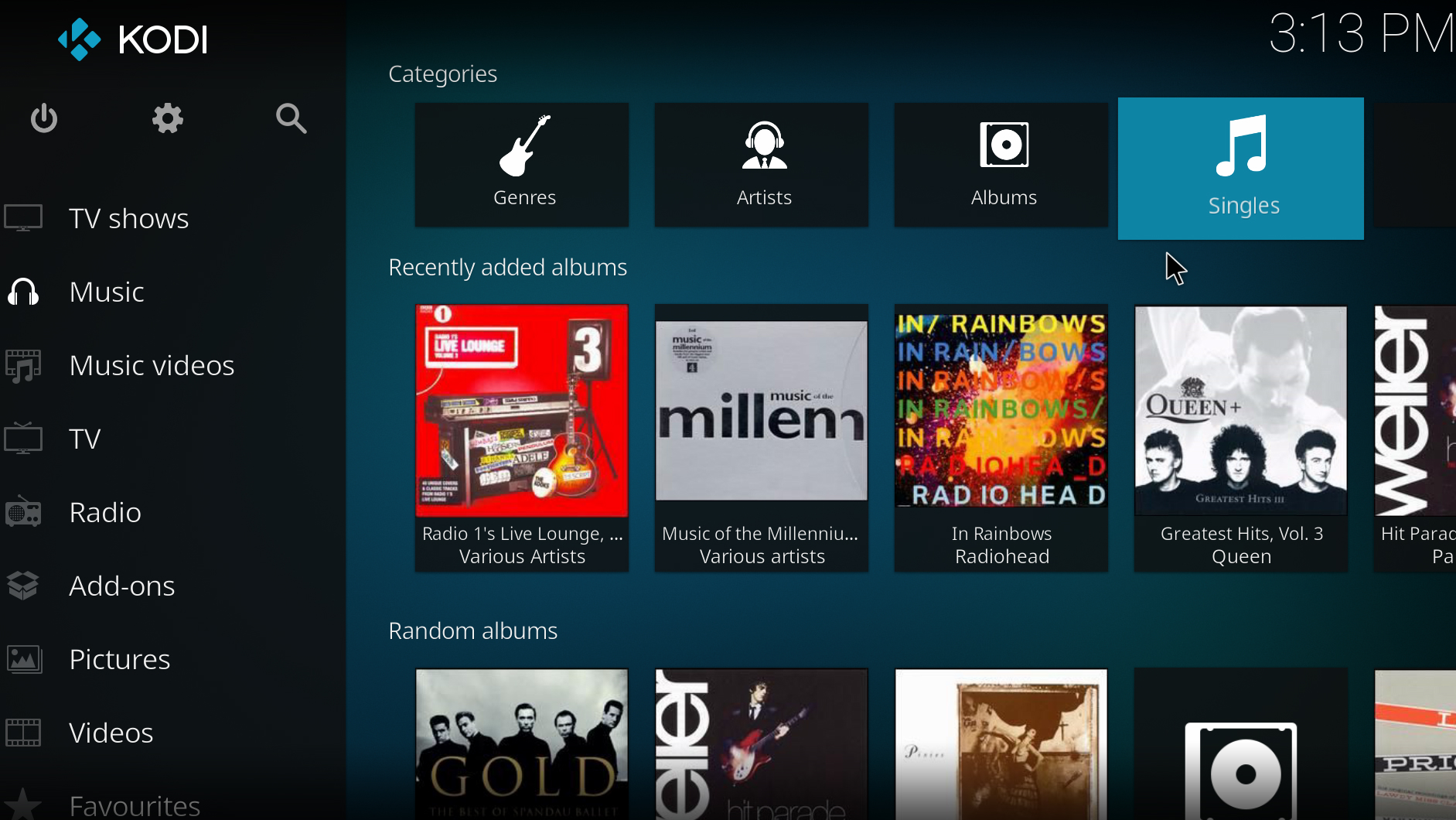Open the In Rainbows album cover
1456x820 pixels.
(x=1001, y=411)
